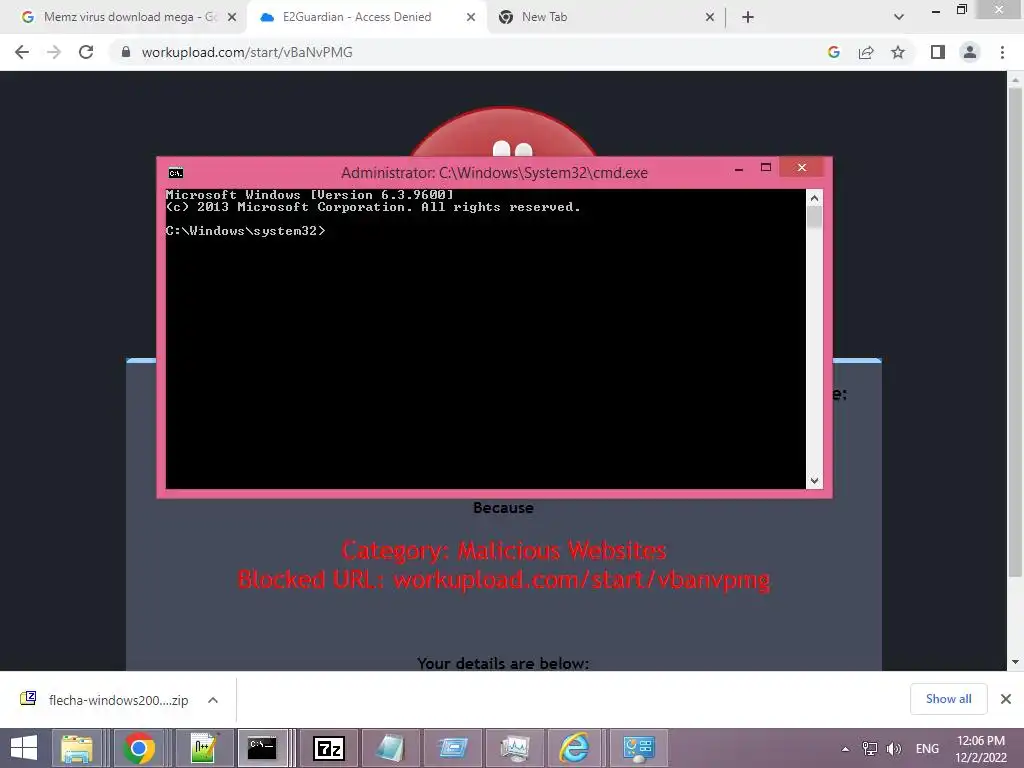The width and height of the screenshot is (1024, 768).
Task: Close the Administrator cmd.exe window
Action: click(802, 168)
